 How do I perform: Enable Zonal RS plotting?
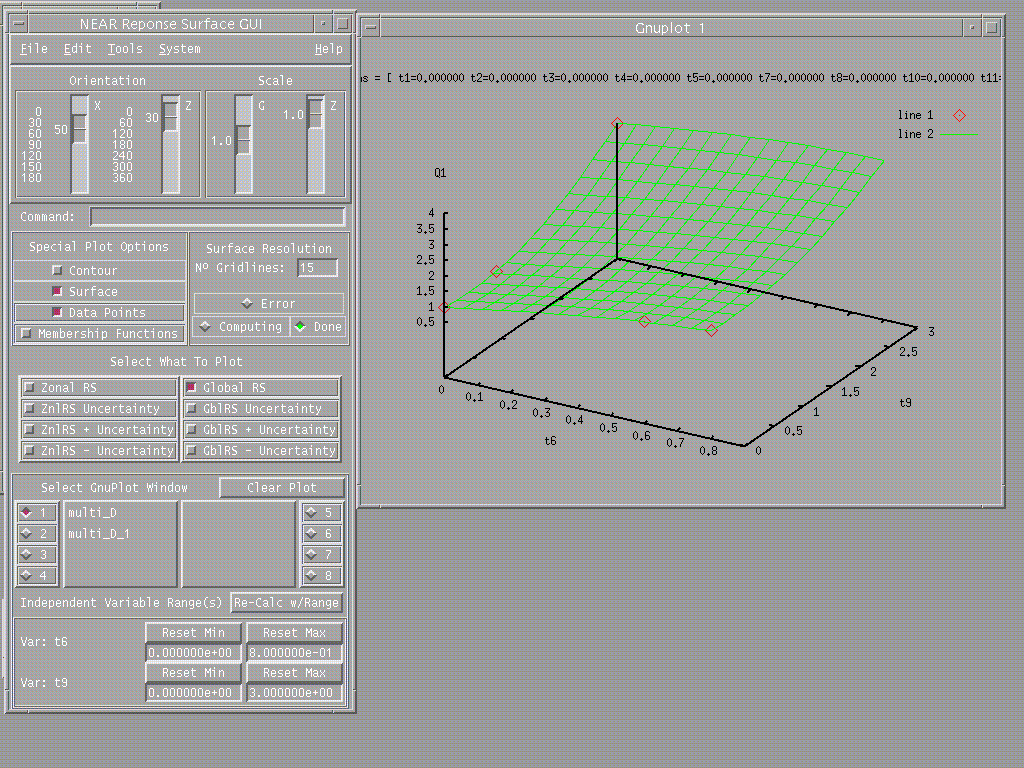[99, 387]
